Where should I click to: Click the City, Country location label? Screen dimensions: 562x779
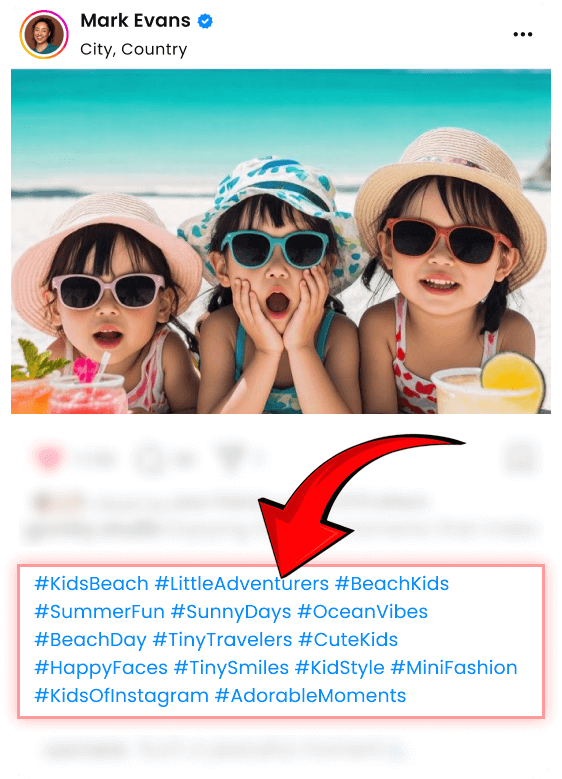point(134,49)
